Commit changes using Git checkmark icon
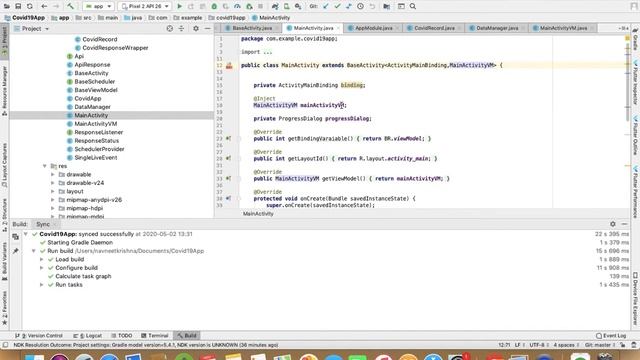 point(337,6)
